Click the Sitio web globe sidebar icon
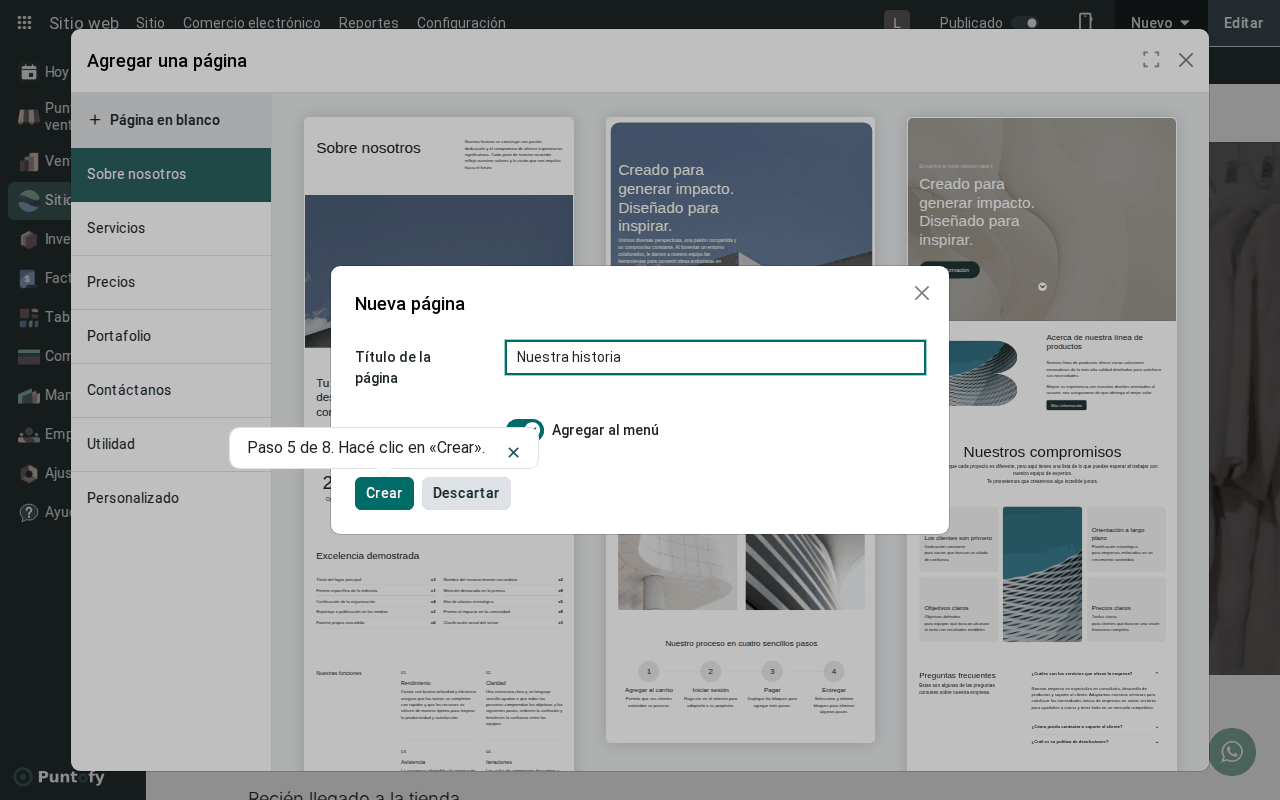This screenshot has height=800, width=1280. [x=28, y=200]
